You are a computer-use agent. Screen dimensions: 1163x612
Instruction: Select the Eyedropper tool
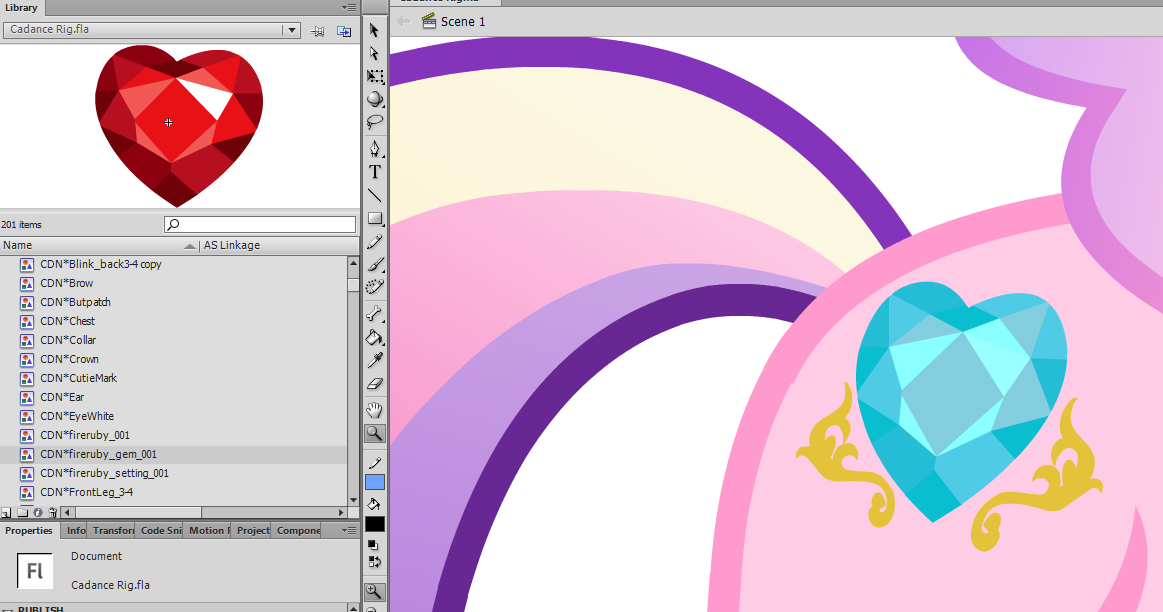point(375,360)
